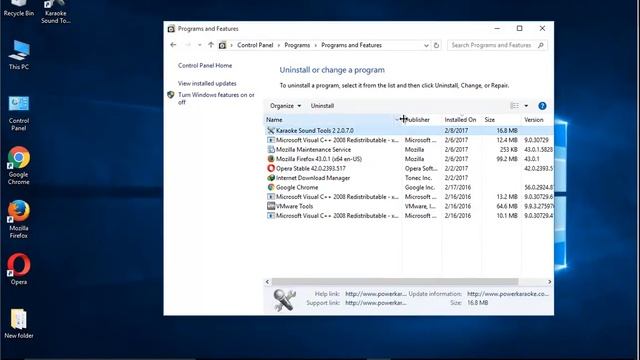Open Control Panel Home link

tap(205, 65)
